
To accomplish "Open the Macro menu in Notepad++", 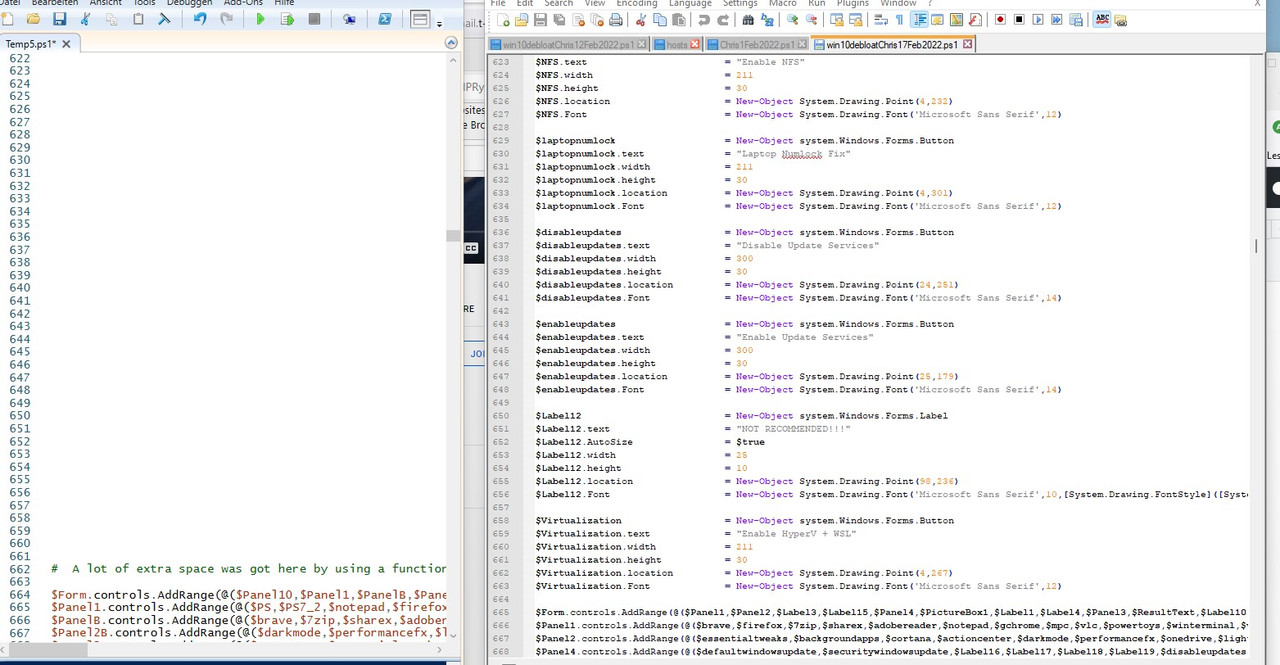I will pyautogui.click(x=782, y=3).
